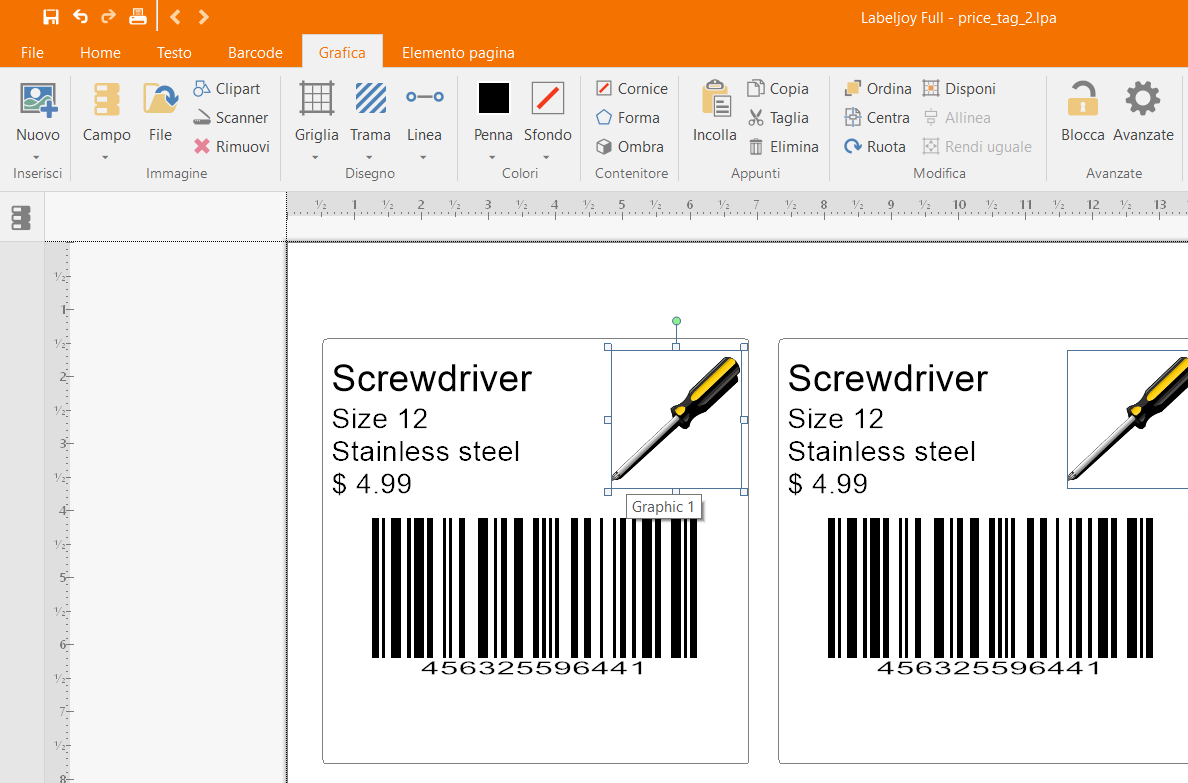
Task: Click Size 12 text on the first label
Action: [380, 419]
